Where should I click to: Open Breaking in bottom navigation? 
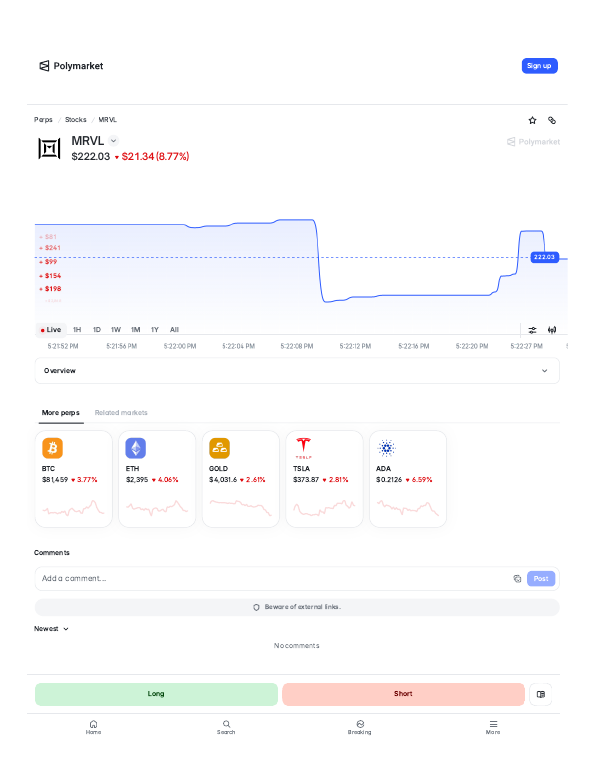click(360, 727)
